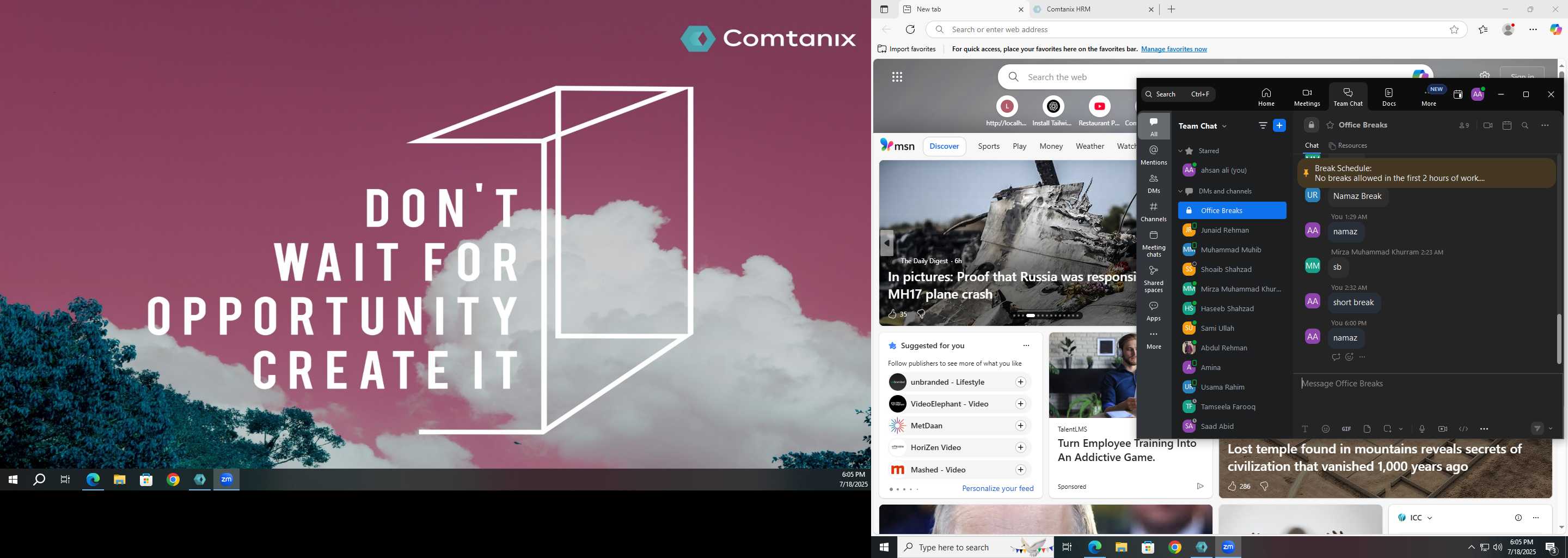Open the GIF picker in the composer
The image size is (1568, 558).
point(1346,429)
